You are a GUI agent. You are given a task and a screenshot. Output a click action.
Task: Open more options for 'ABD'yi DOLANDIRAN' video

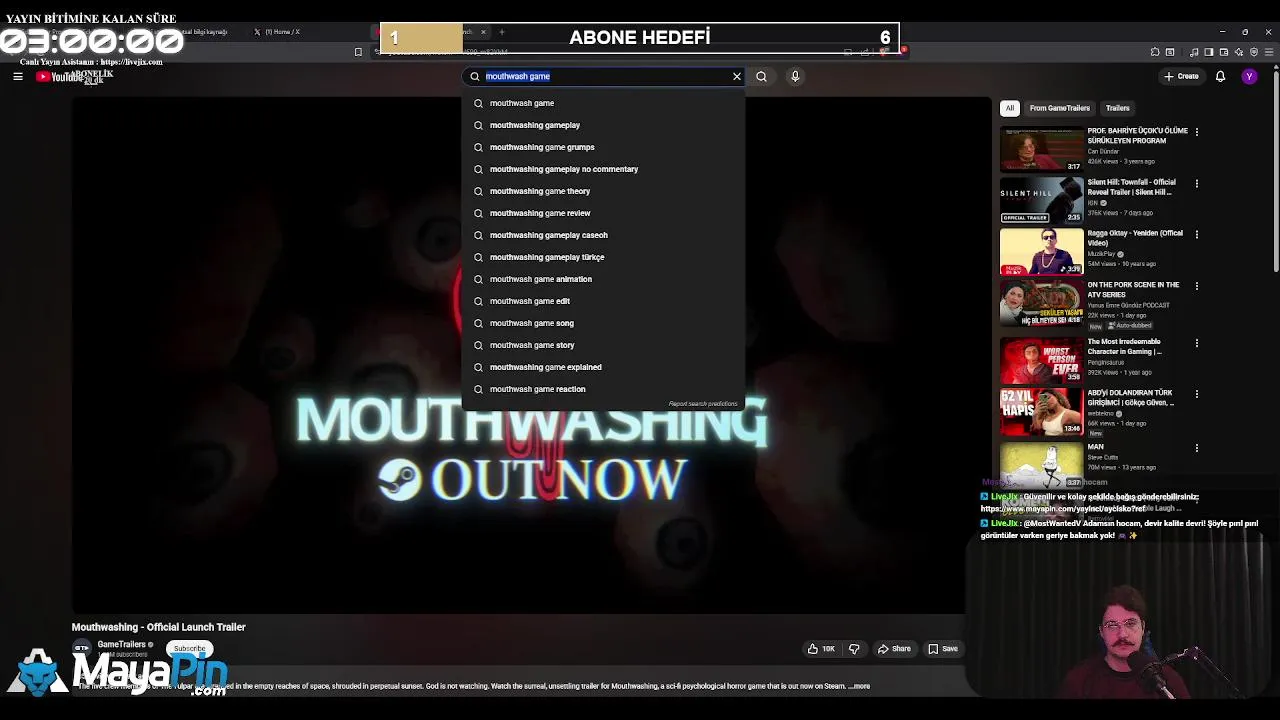[x=1196, y=394]
